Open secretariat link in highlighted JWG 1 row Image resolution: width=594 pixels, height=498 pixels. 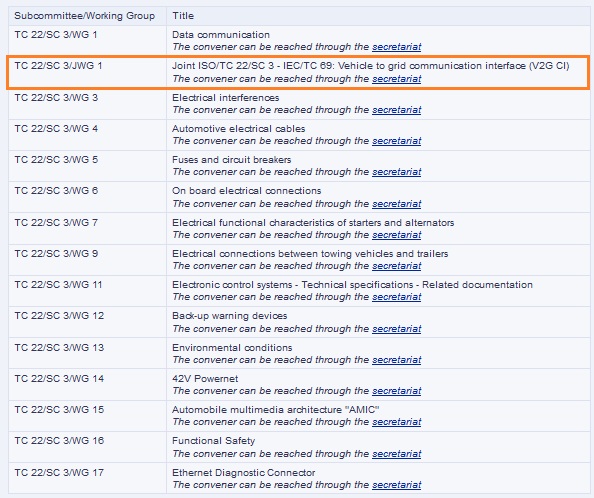(396, 79)
